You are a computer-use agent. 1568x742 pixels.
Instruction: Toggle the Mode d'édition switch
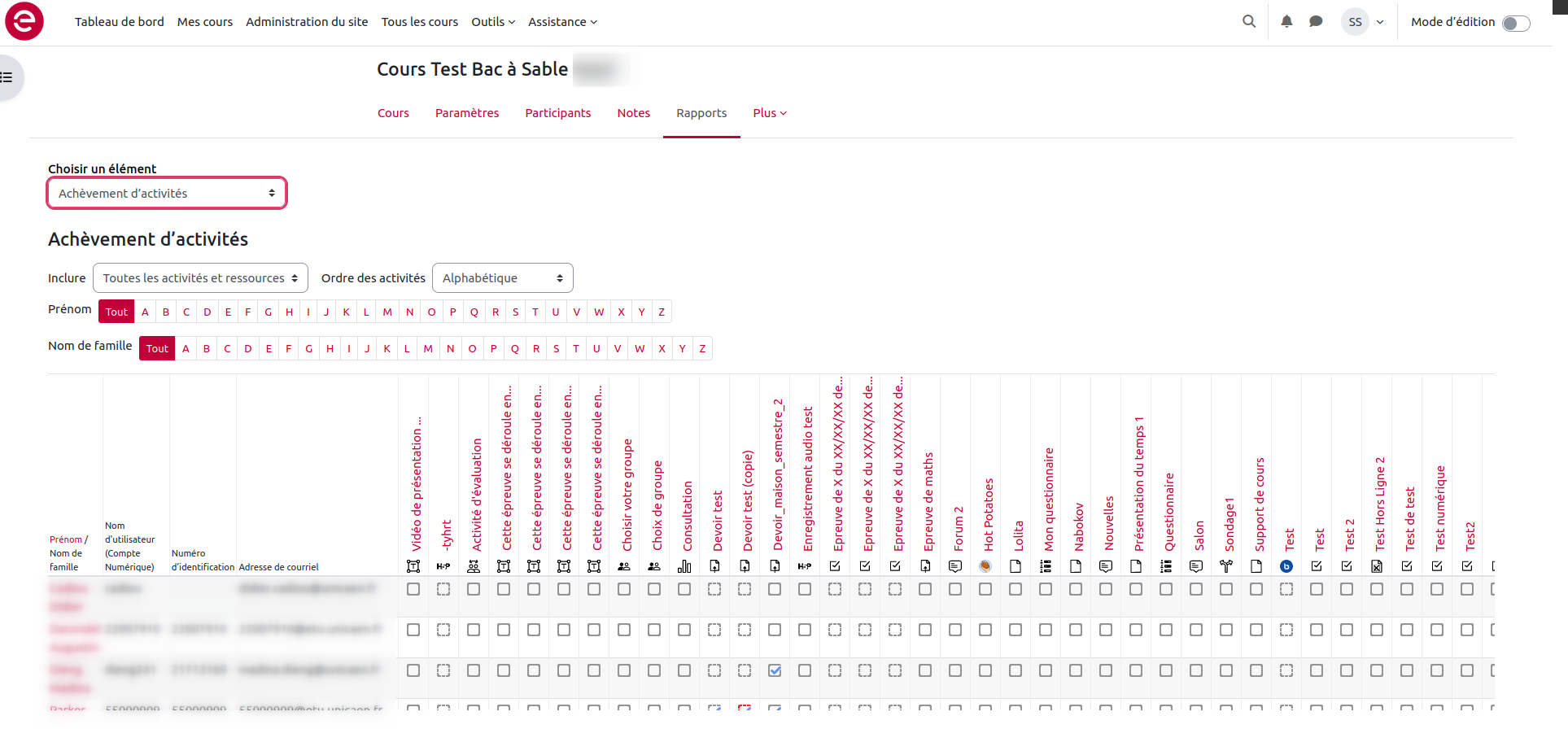[x=1515, y=23]
